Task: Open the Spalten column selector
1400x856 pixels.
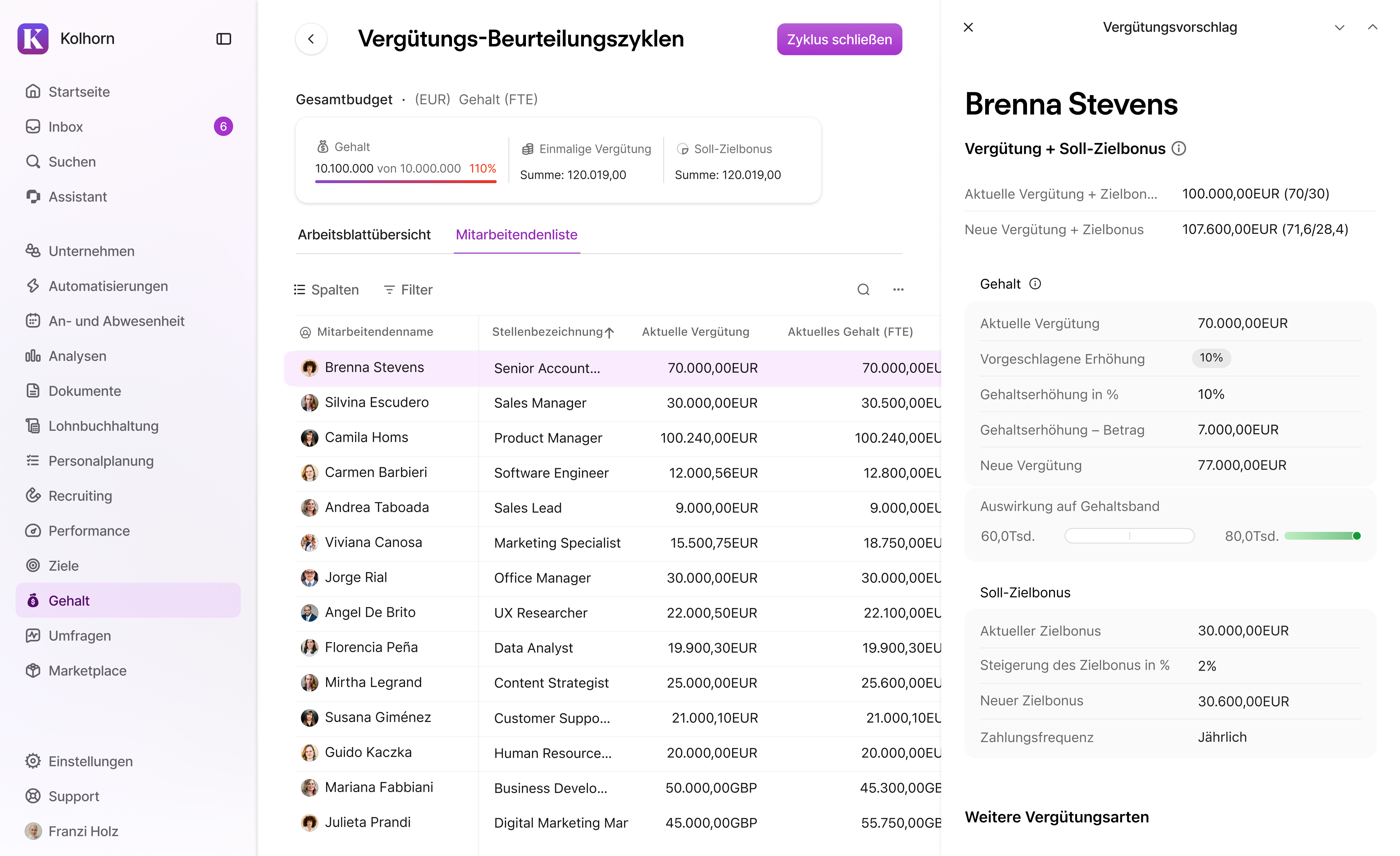Action: point(326,290)
